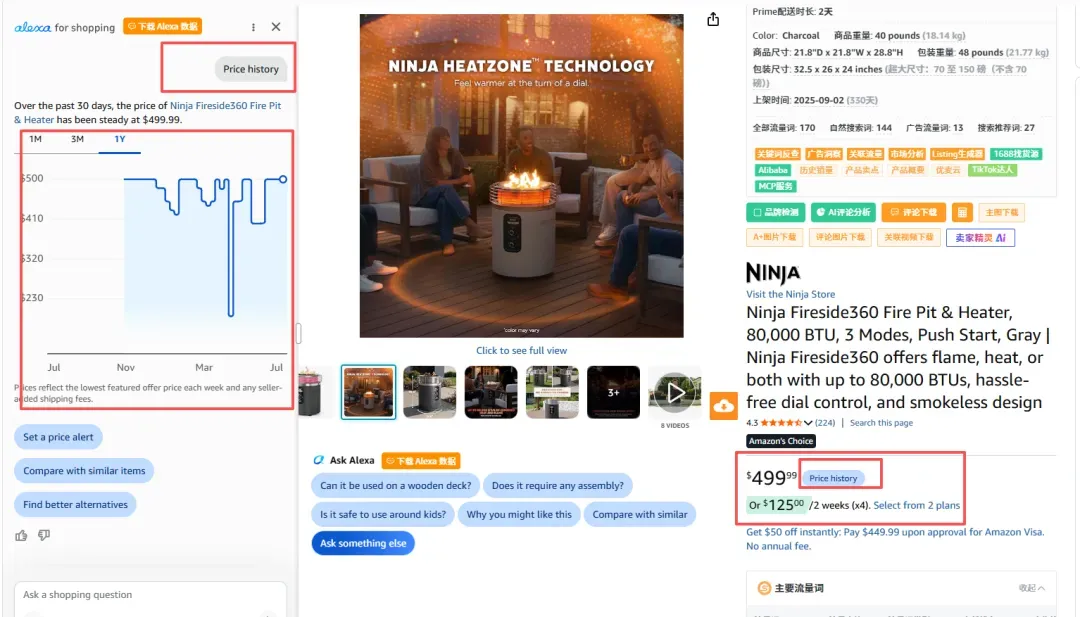
Task: Play the product videos thumbnail
Action: tap(675, 392)
